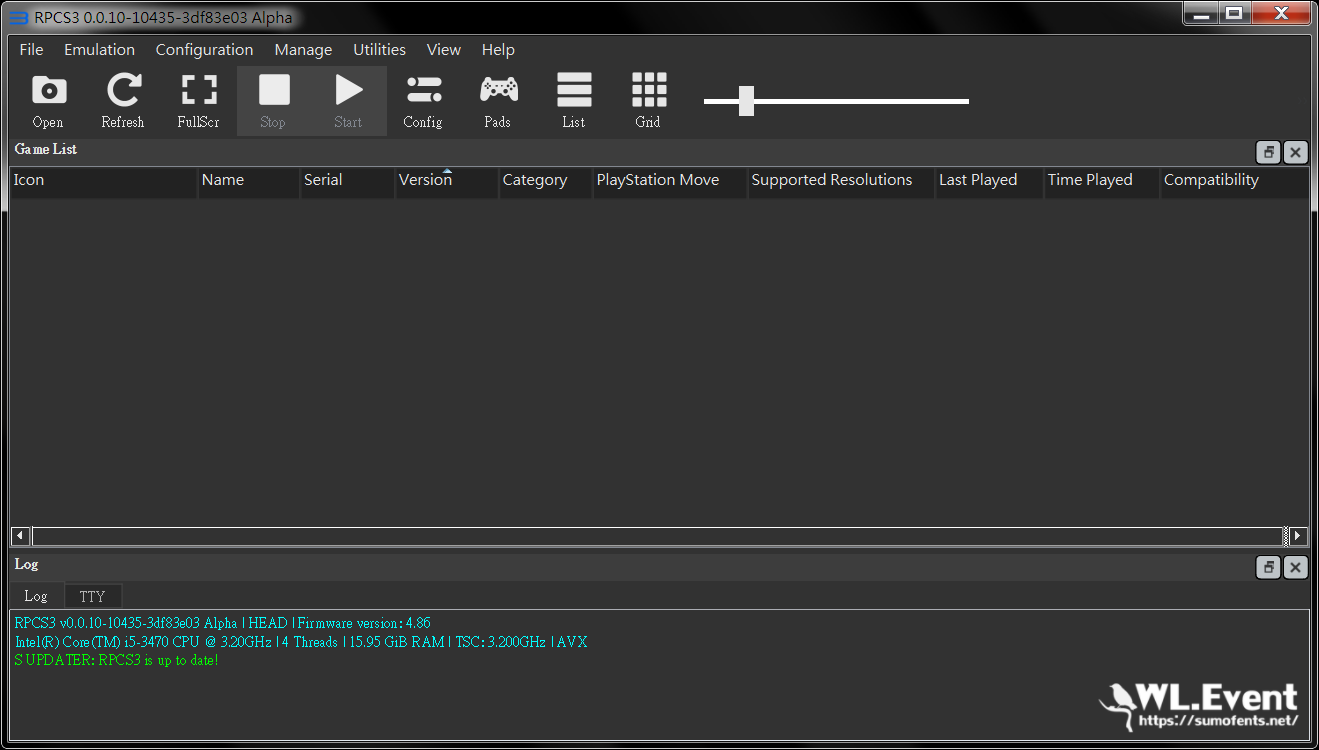Open the Configuration menu
Viewport: 1319px width, 750px height.
(x=204, y=50)
